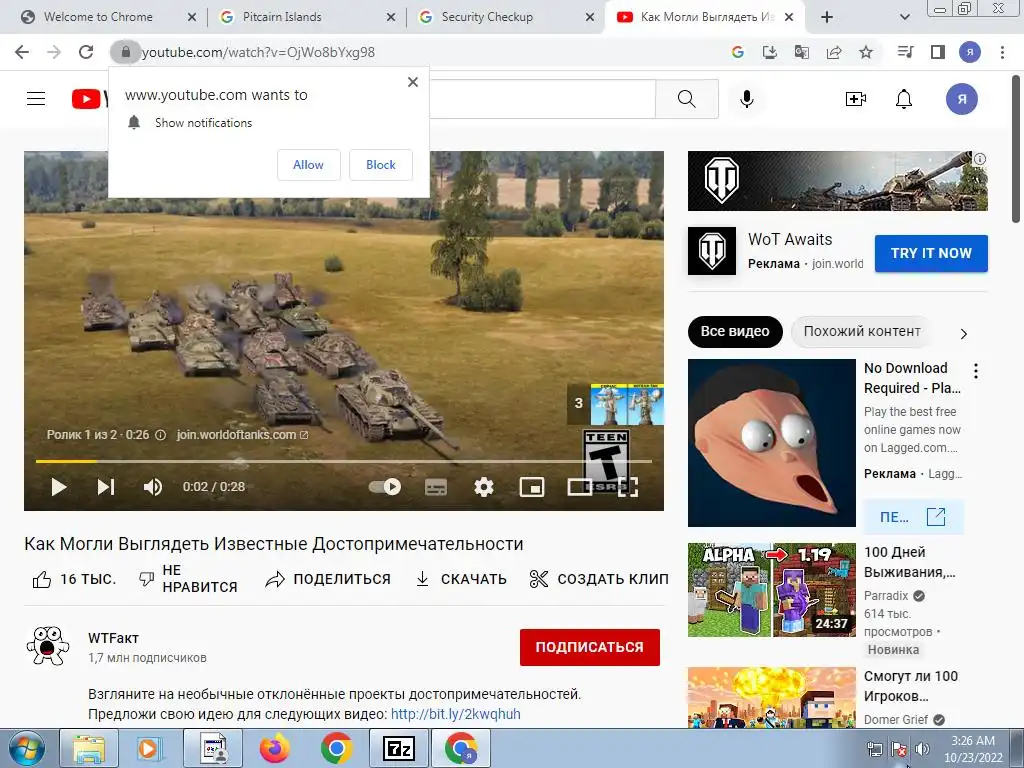Click Поделиться share button
This screenshot has height=768, width=1024.
[x=328, y=579]
